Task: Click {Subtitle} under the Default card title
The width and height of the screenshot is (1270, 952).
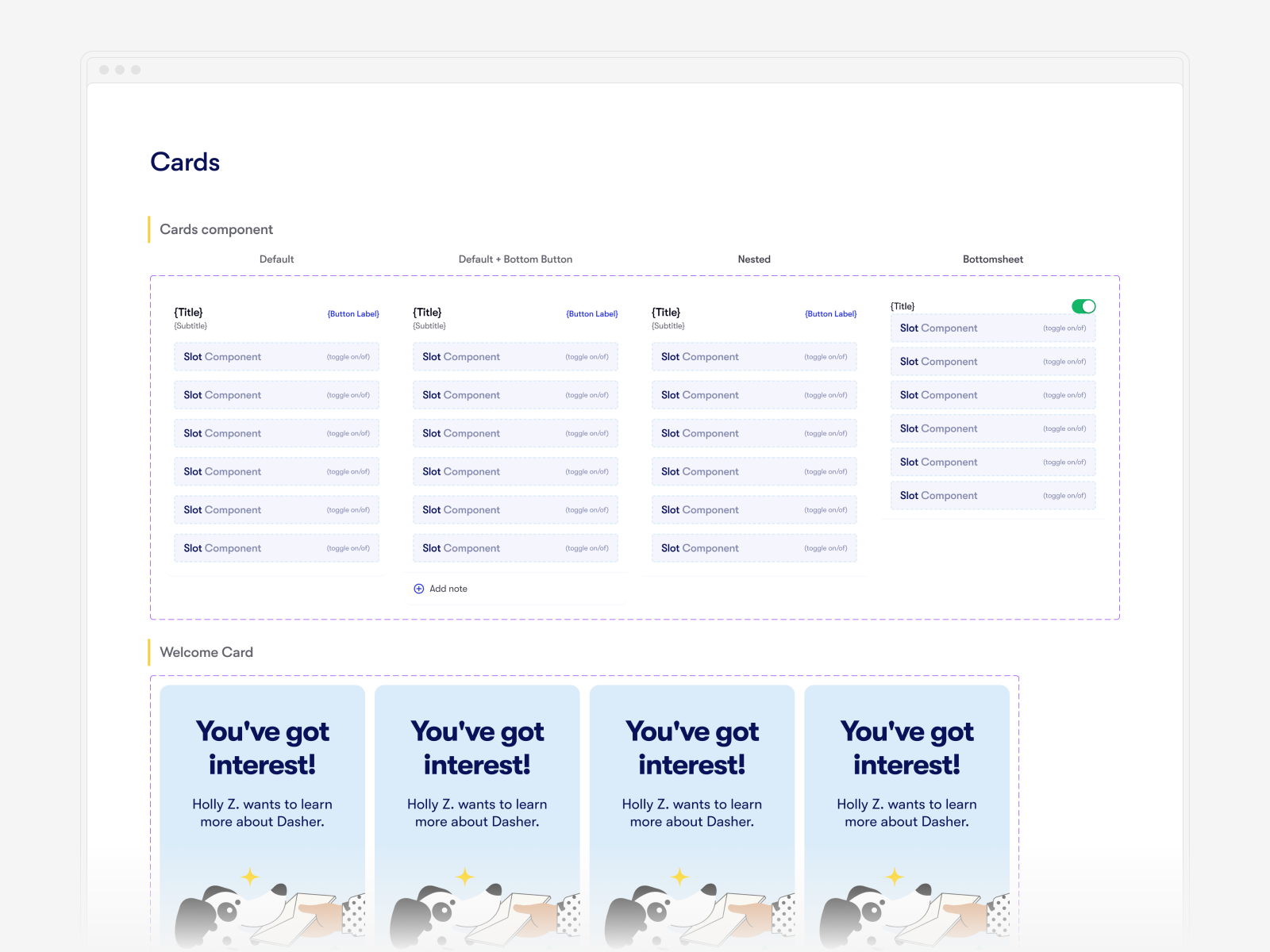Action: tap(190, 326)
